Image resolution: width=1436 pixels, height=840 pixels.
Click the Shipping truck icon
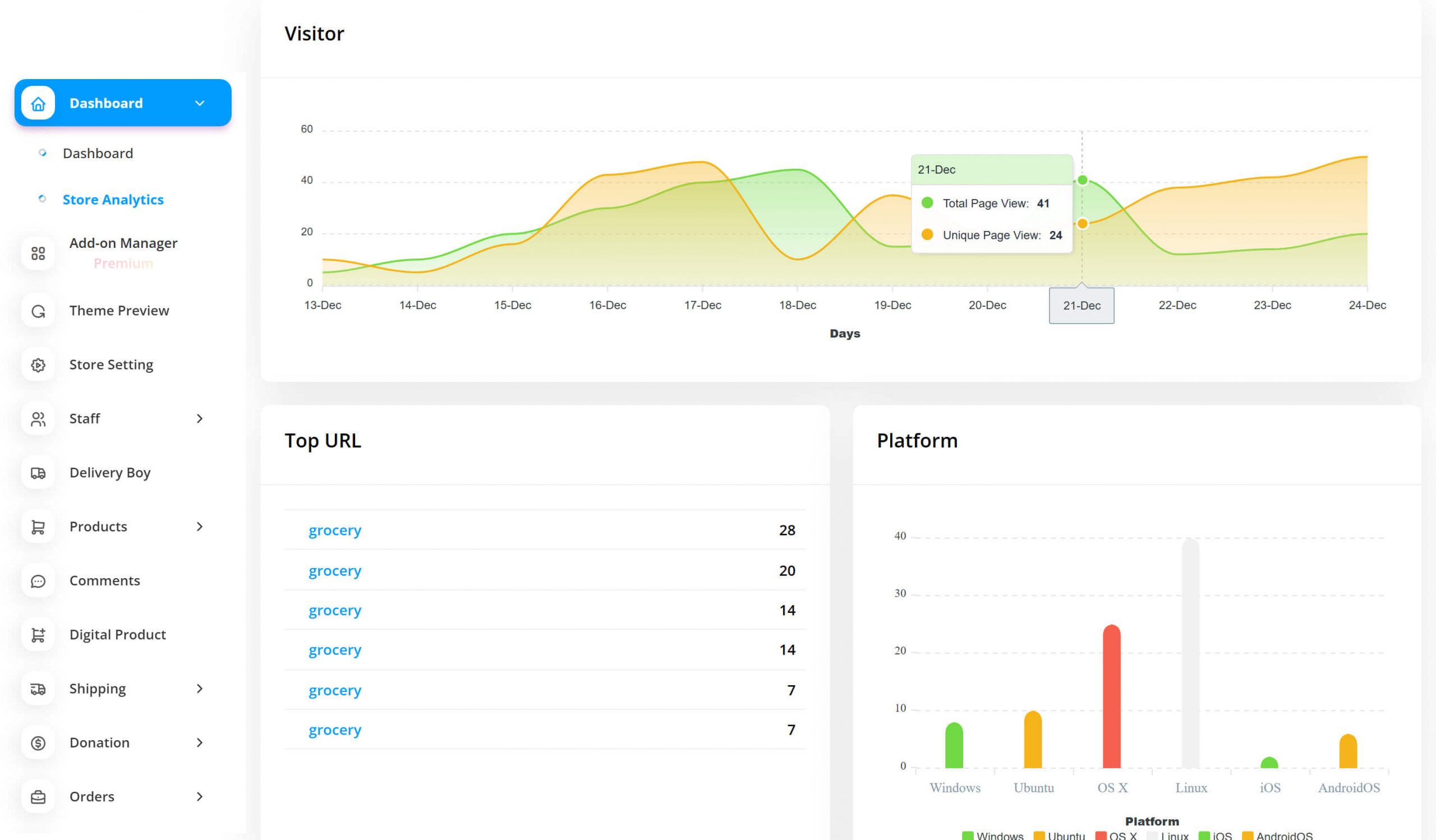pos(38,689)
